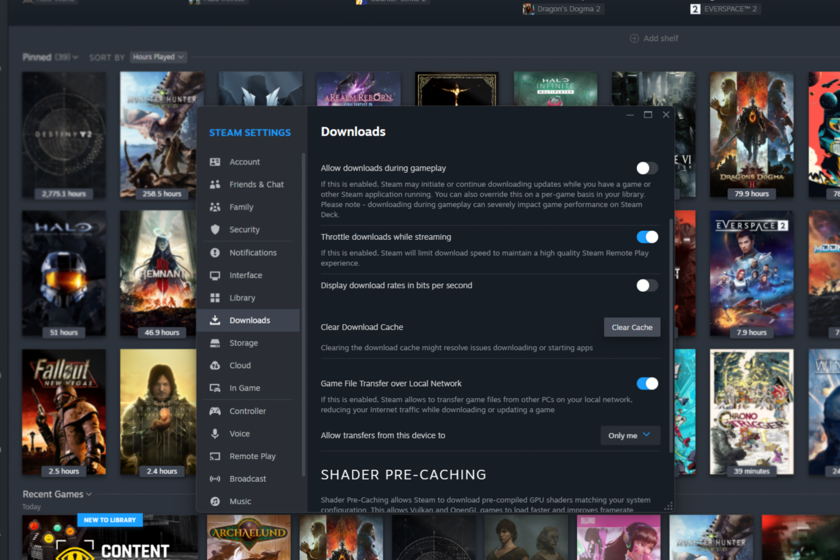This screenshot has width=840, height=560.
Task: Click the Remote Play cast icon
Action: coord(215,456)
